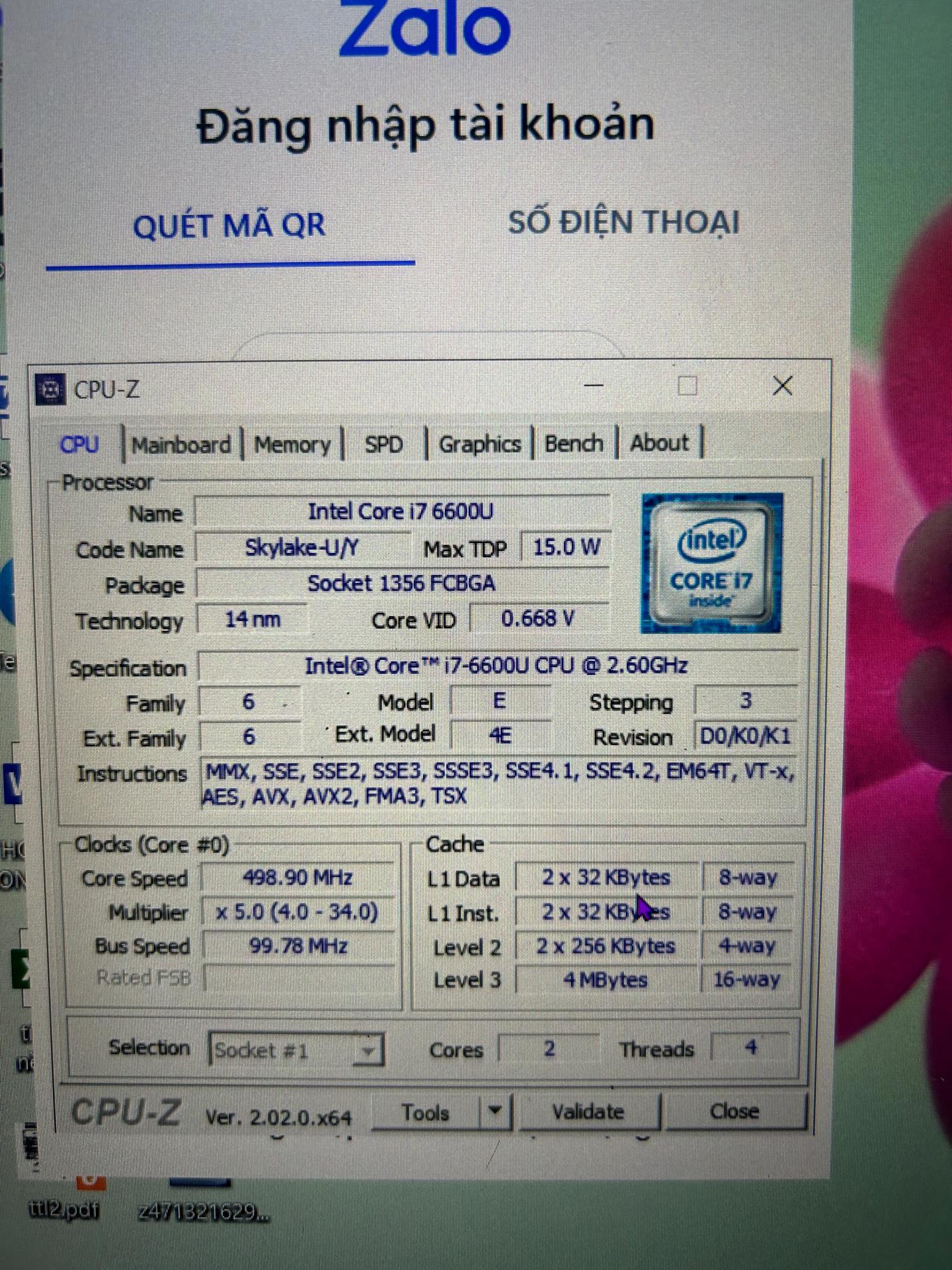Viewport: 952px width, 1270px height.
Task: Click the Tools button
Action: [x=426, y=1112]
